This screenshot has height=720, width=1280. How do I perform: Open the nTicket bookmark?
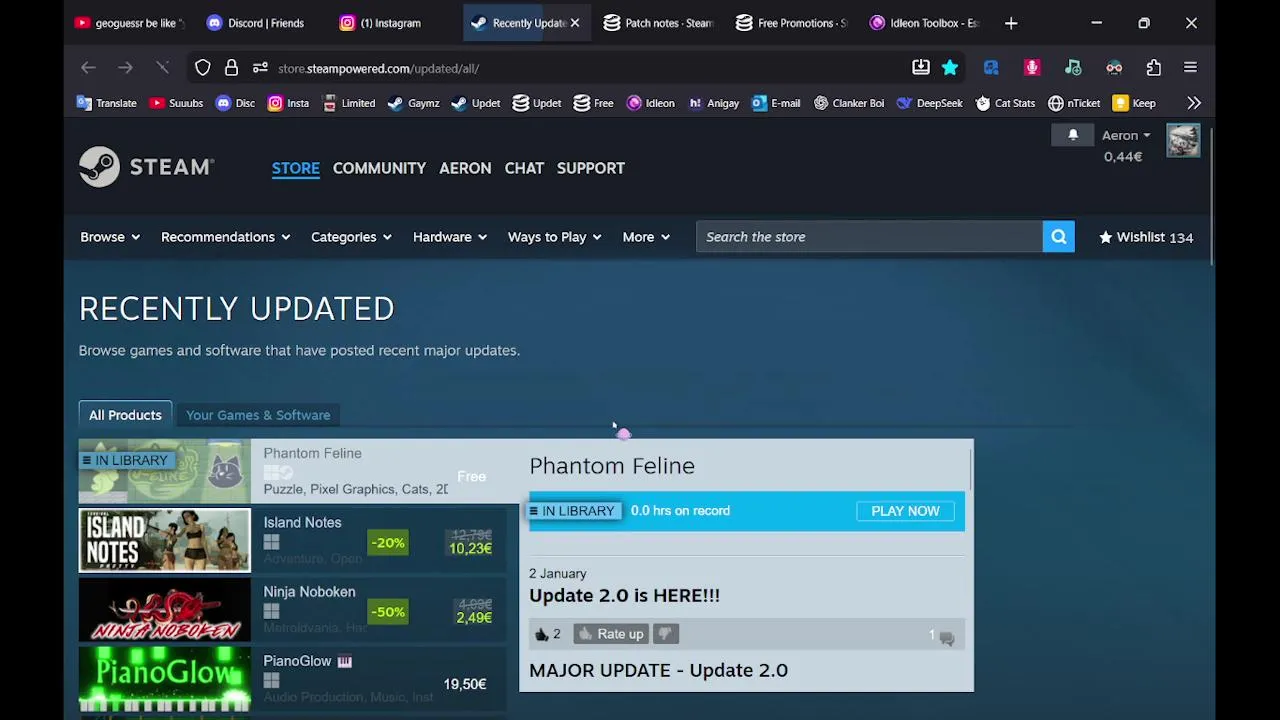point(1074,103)
